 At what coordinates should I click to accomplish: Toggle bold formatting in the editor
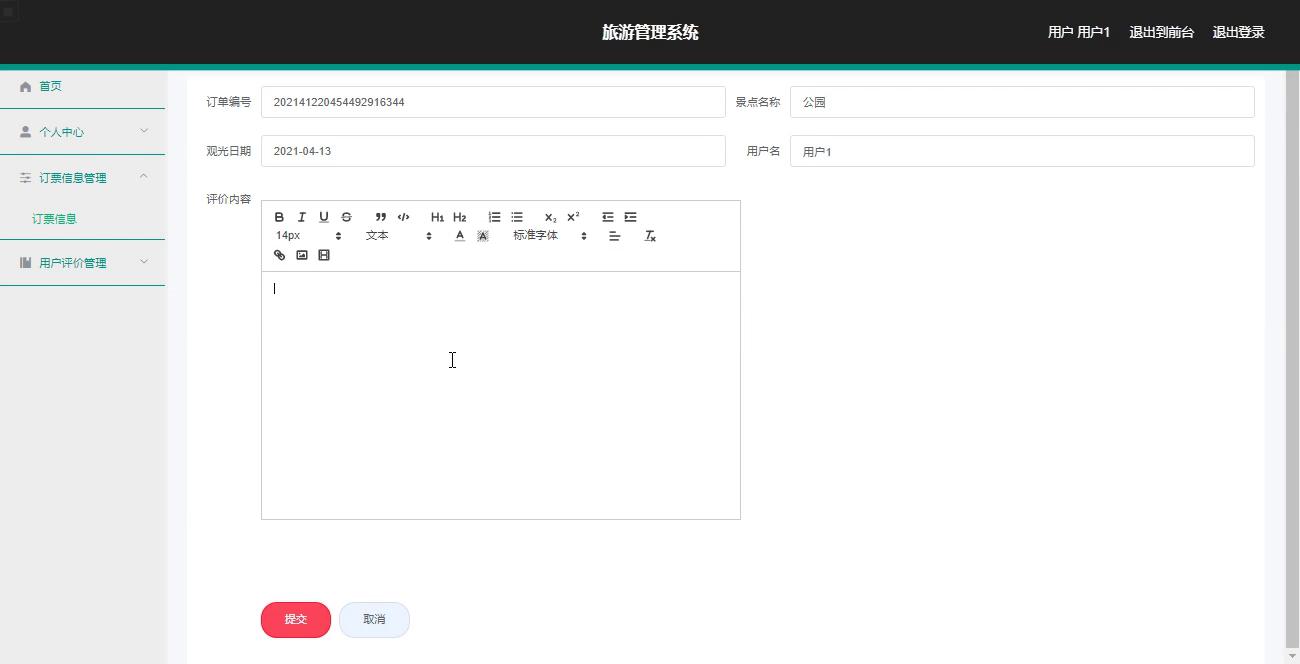pos(279,217)
